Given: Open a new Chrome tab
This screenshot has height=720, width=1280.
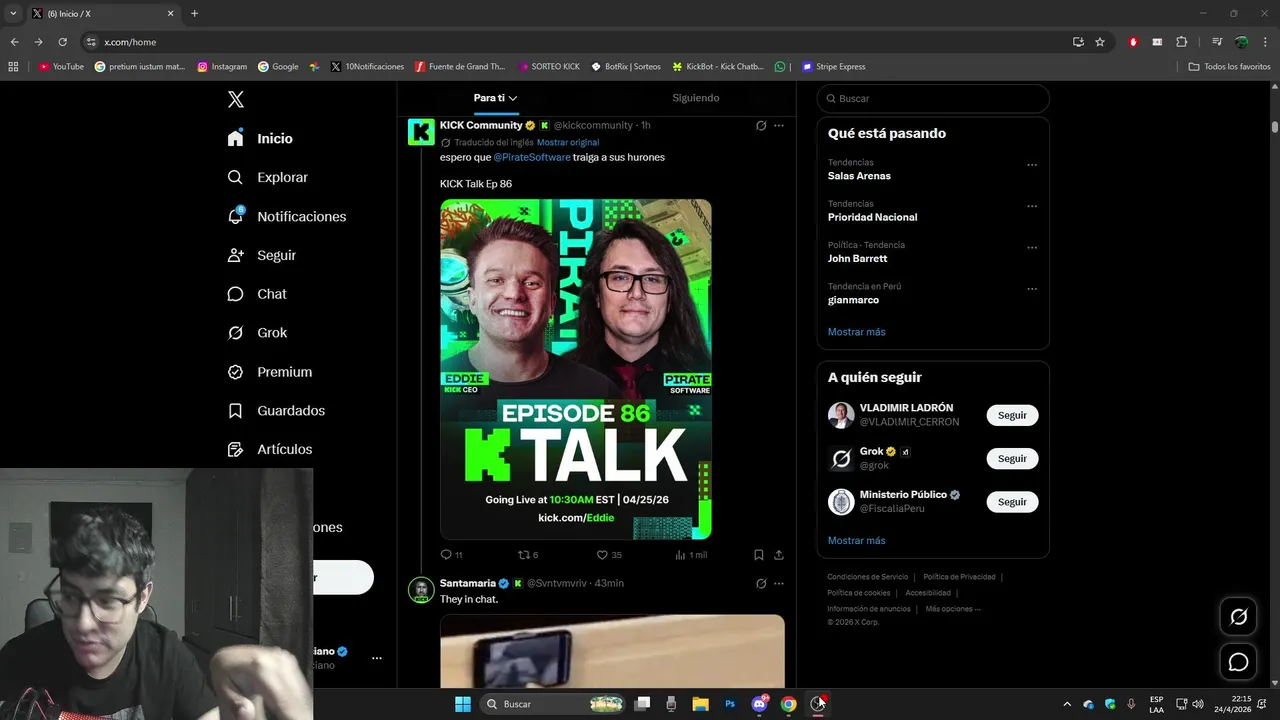Looking at the screenshot, I should point(194,13).
